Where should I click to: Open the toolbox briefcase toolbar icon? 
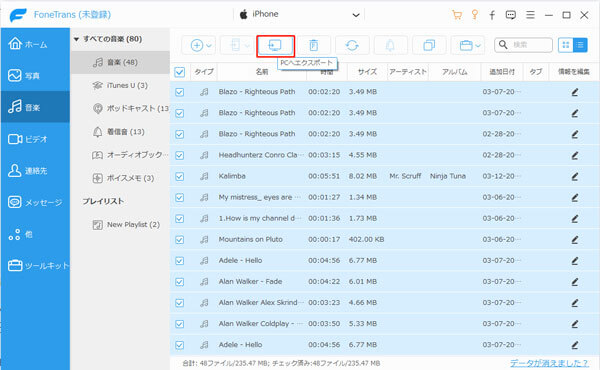tap(466, 46)
